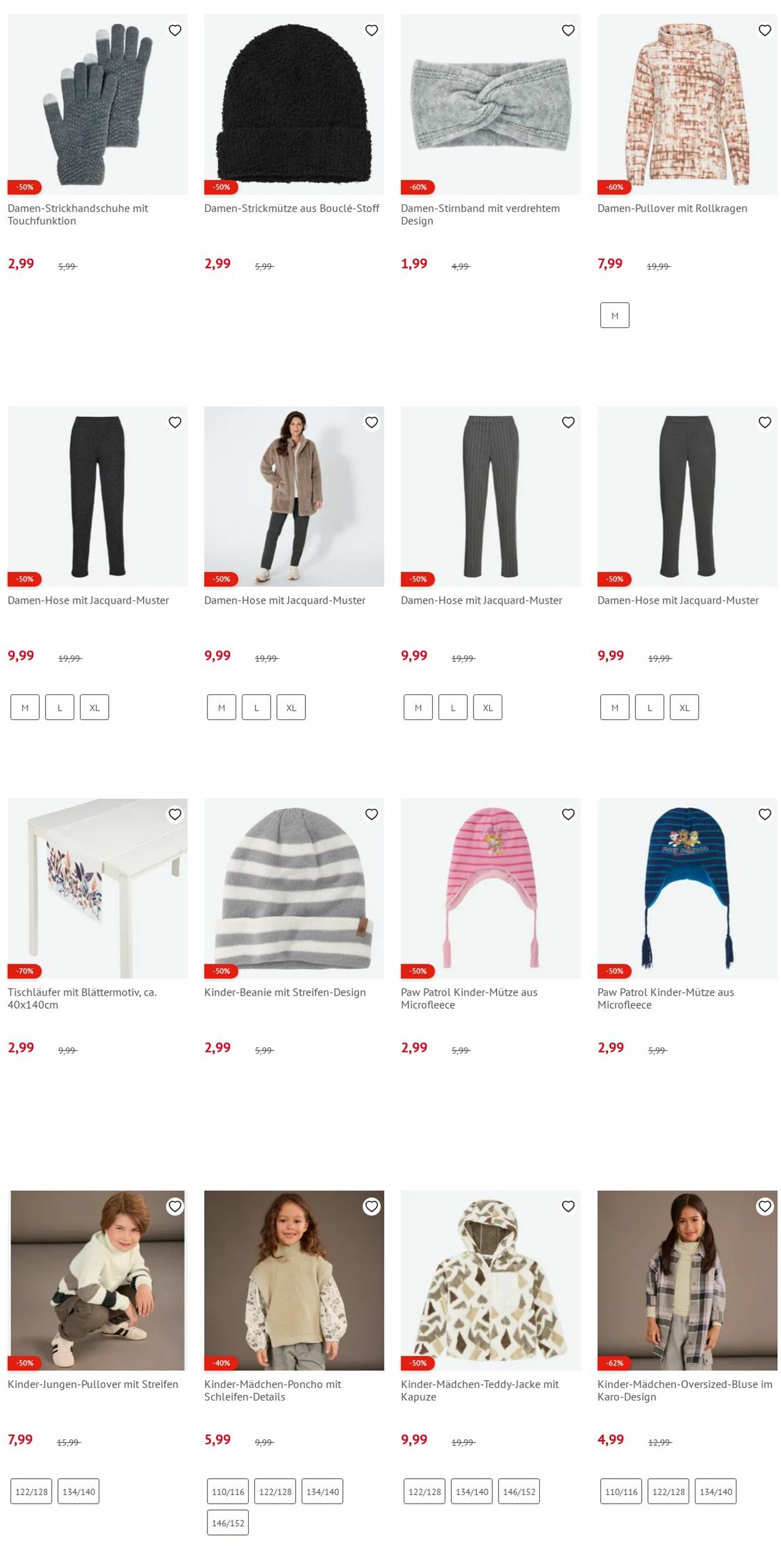Screen dimensions: 781x1568
Task: Open Paw Patrol blue Mütze product title
Action: 665,999
